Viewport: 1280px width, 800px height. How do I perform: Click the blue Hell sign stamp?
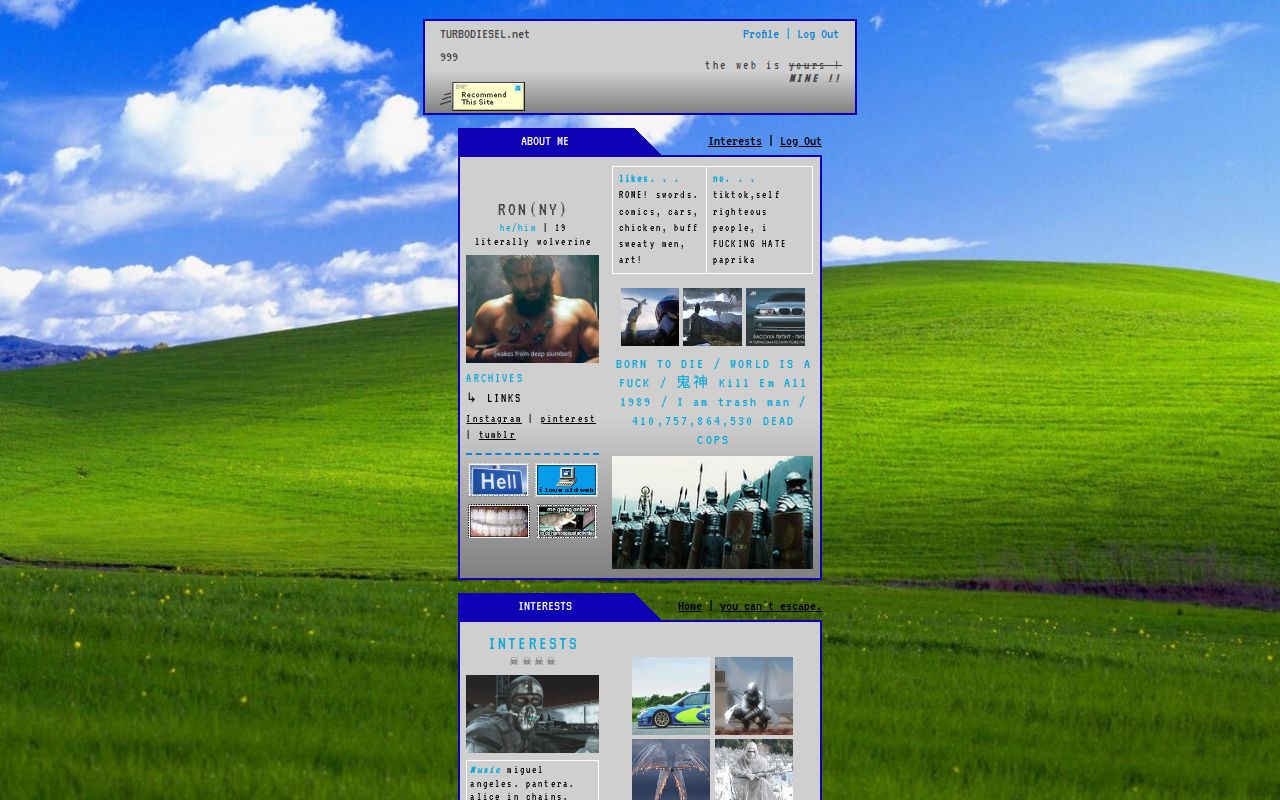[499, 480]
